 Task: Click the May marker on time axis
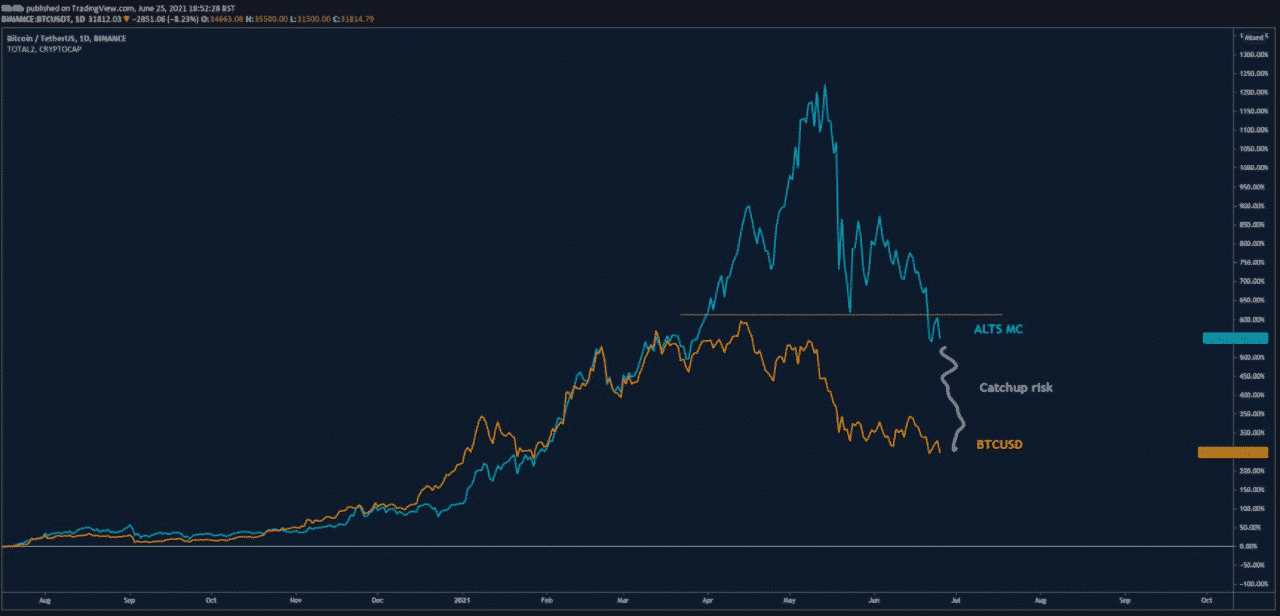pyautogui.click(x=790, y=602)
